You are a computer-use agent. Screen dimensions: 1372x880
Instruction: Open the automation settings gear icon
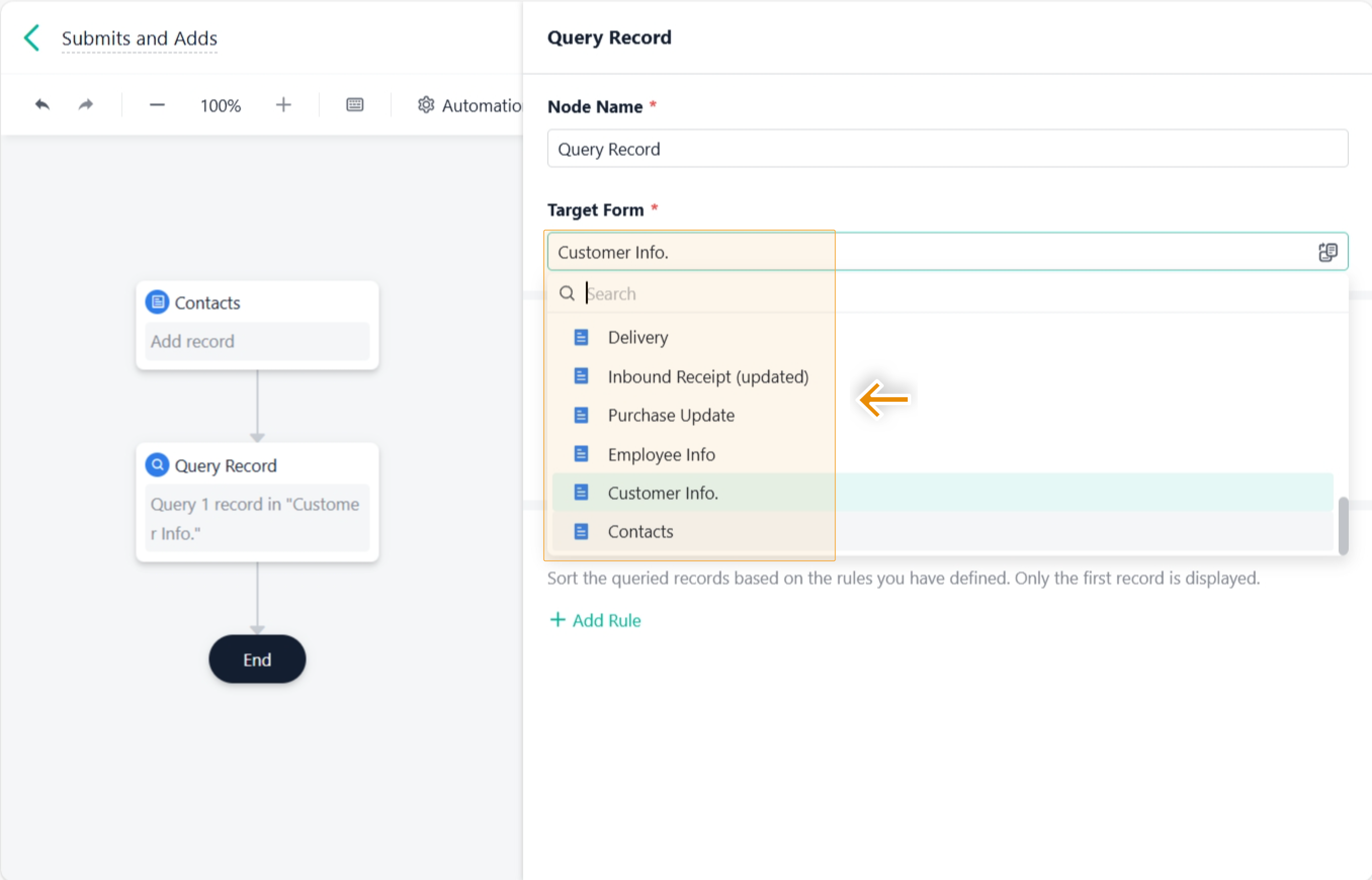tap(426, 105)
